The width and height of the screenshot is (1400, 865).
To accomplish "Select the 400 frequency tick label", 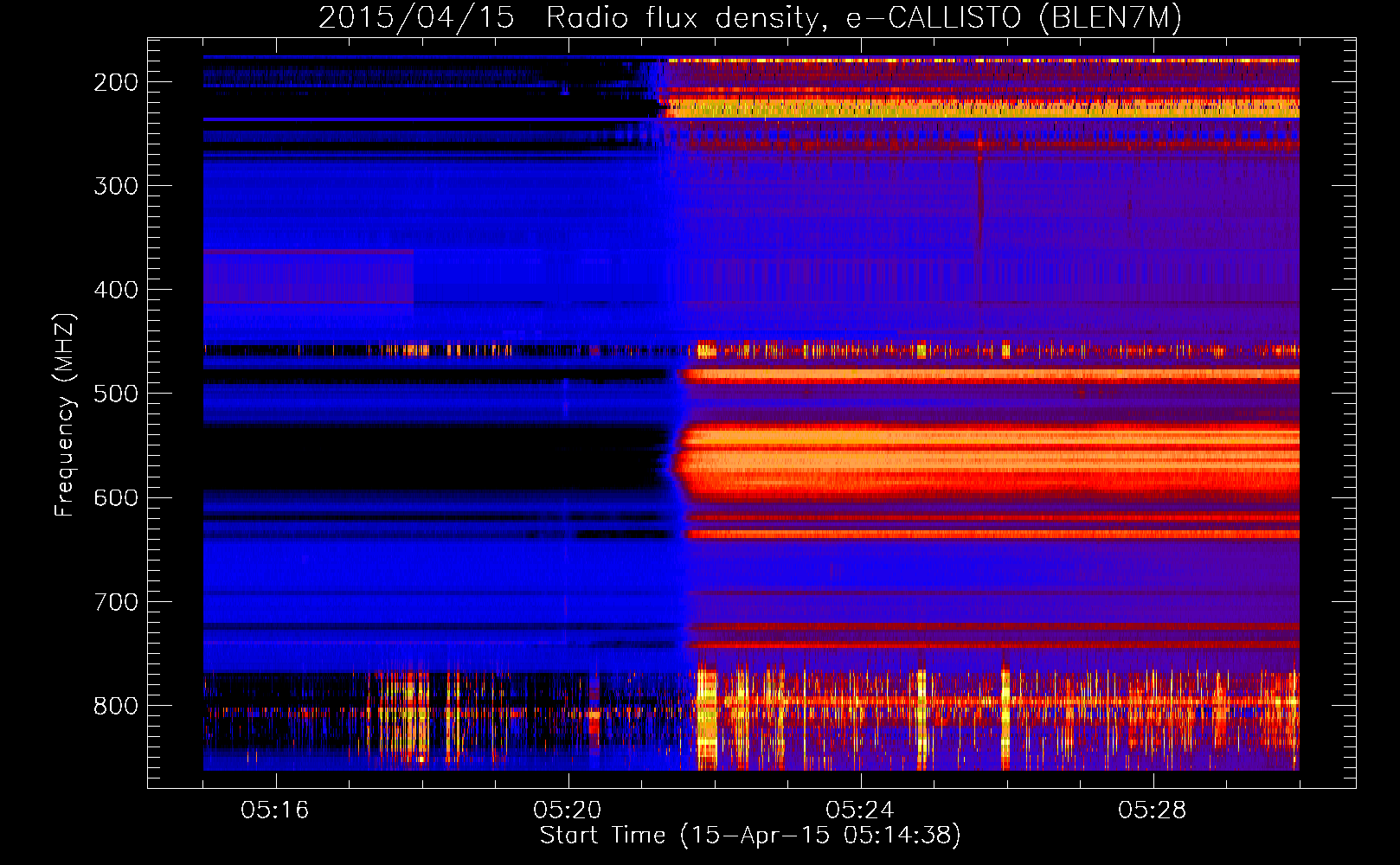I will [x=115, y=290].
